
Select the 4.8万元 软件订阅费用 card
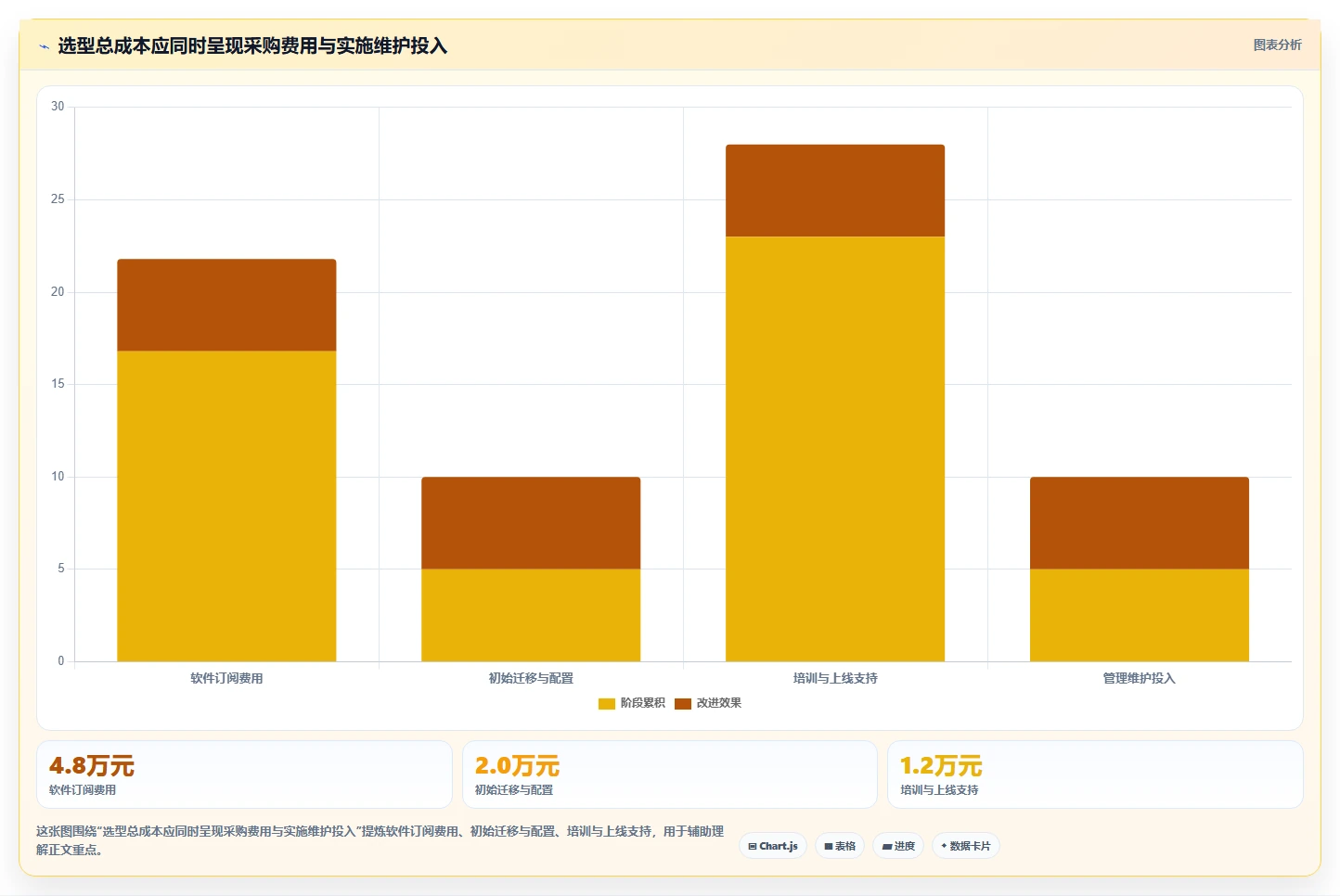[244, 774]
